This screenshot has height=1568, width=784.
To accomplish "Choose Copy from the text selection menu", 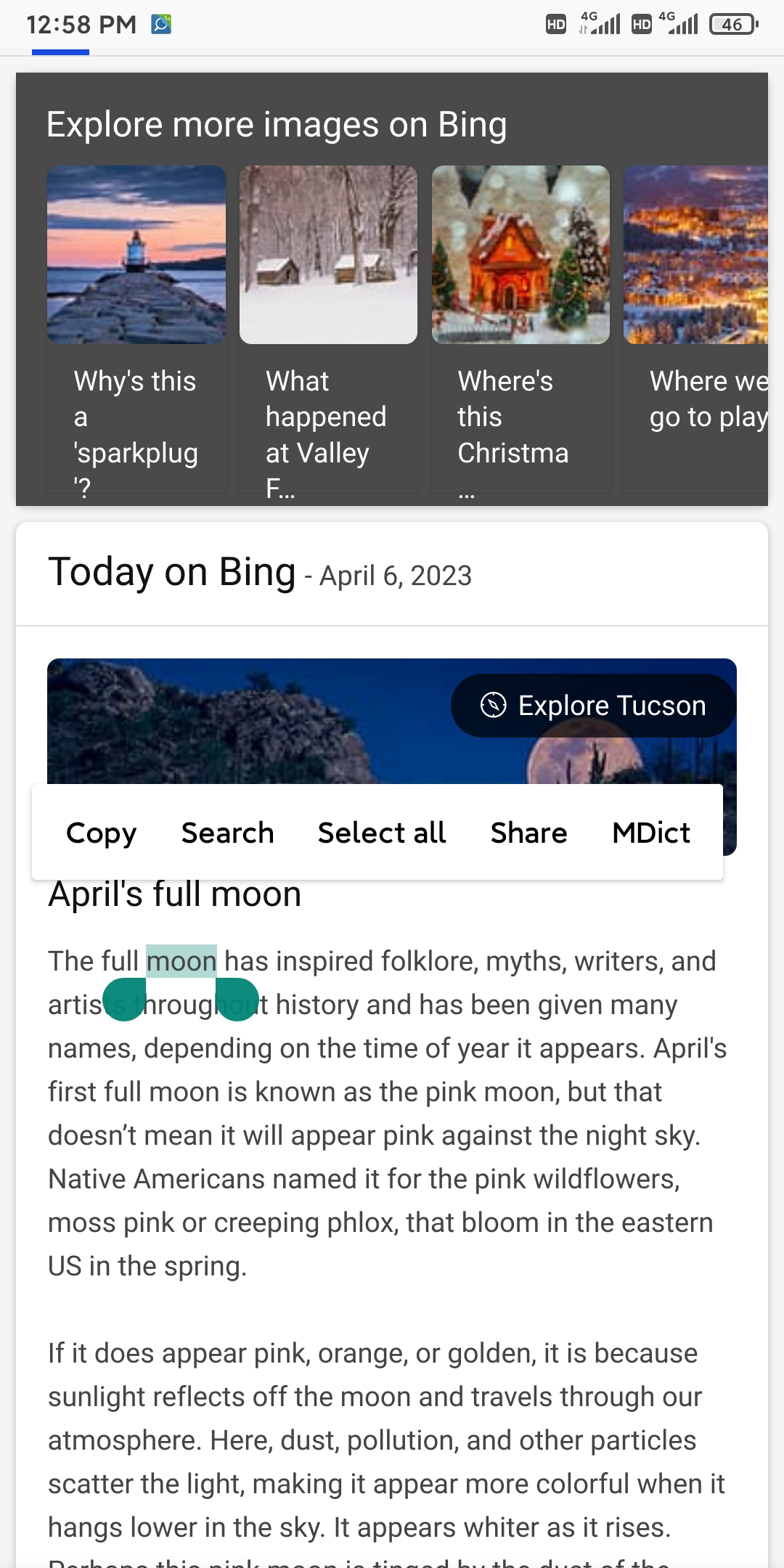I will 101,833.
